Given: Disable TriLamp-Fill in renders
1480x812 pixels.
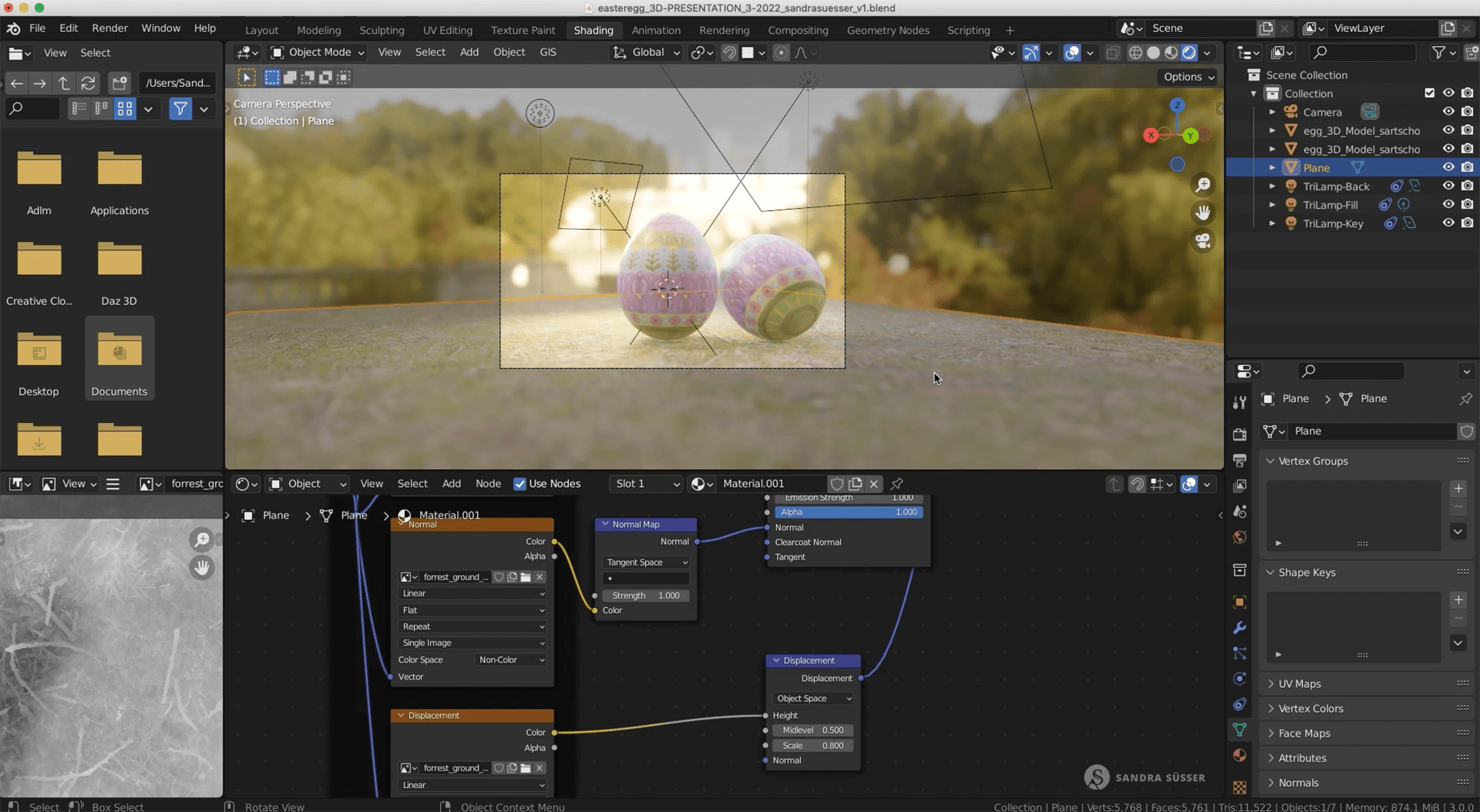Looking at the screenshot, I should 1467,205.
